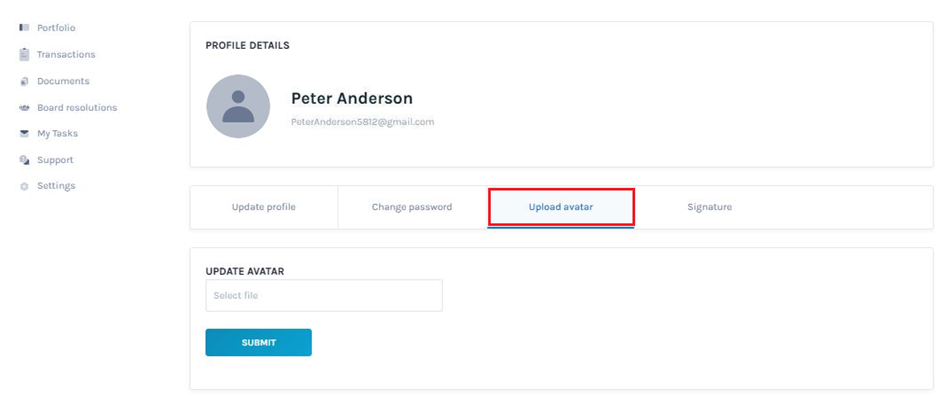Screen dimensions: 939x397
Task: Open the Transactions menu label
Action: pos(66,54)
